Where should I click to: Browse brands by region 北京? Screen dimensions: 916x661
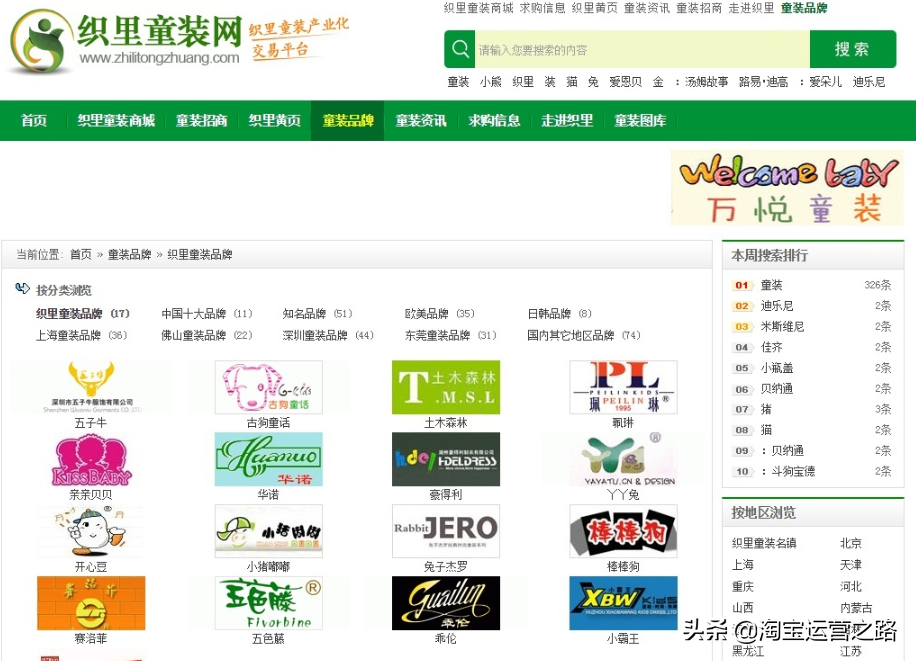click(x=851, y=543)
